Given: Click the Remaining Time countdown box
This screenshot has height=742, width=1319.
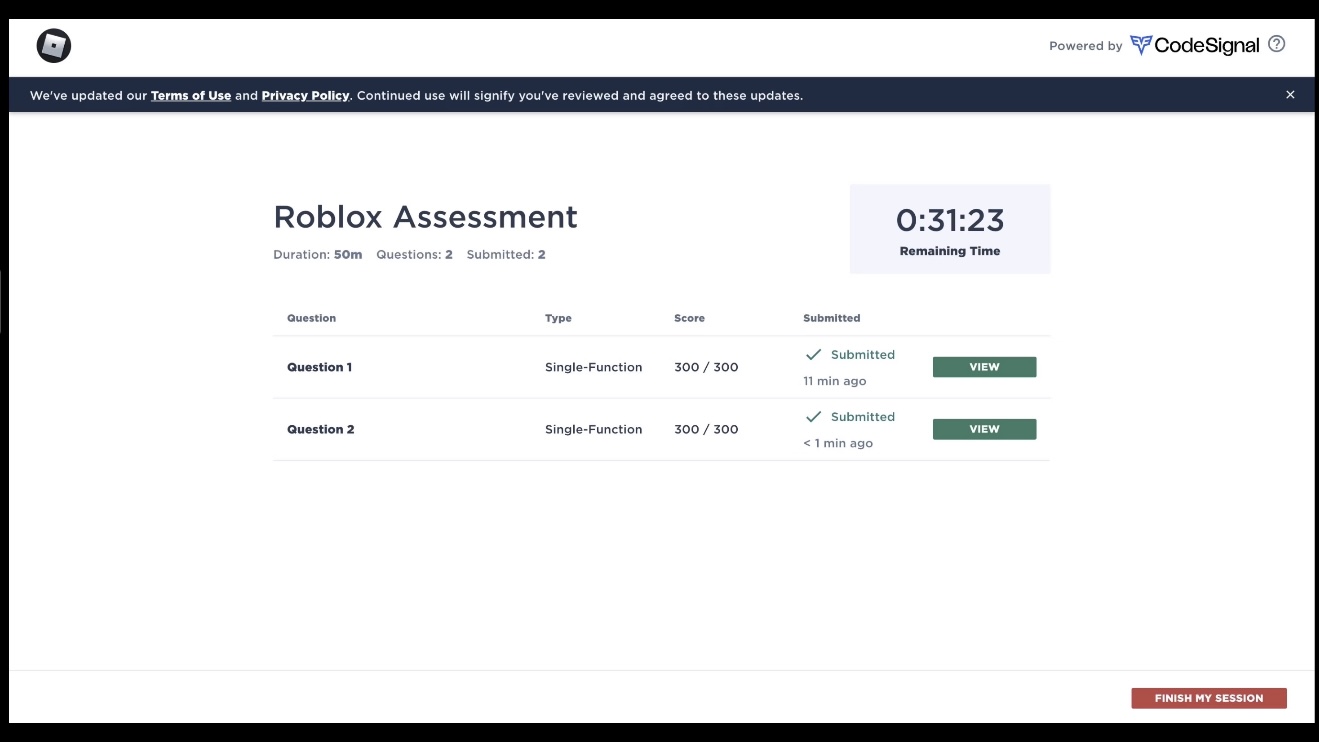Looking at the screenshot, I should [949, 229].
